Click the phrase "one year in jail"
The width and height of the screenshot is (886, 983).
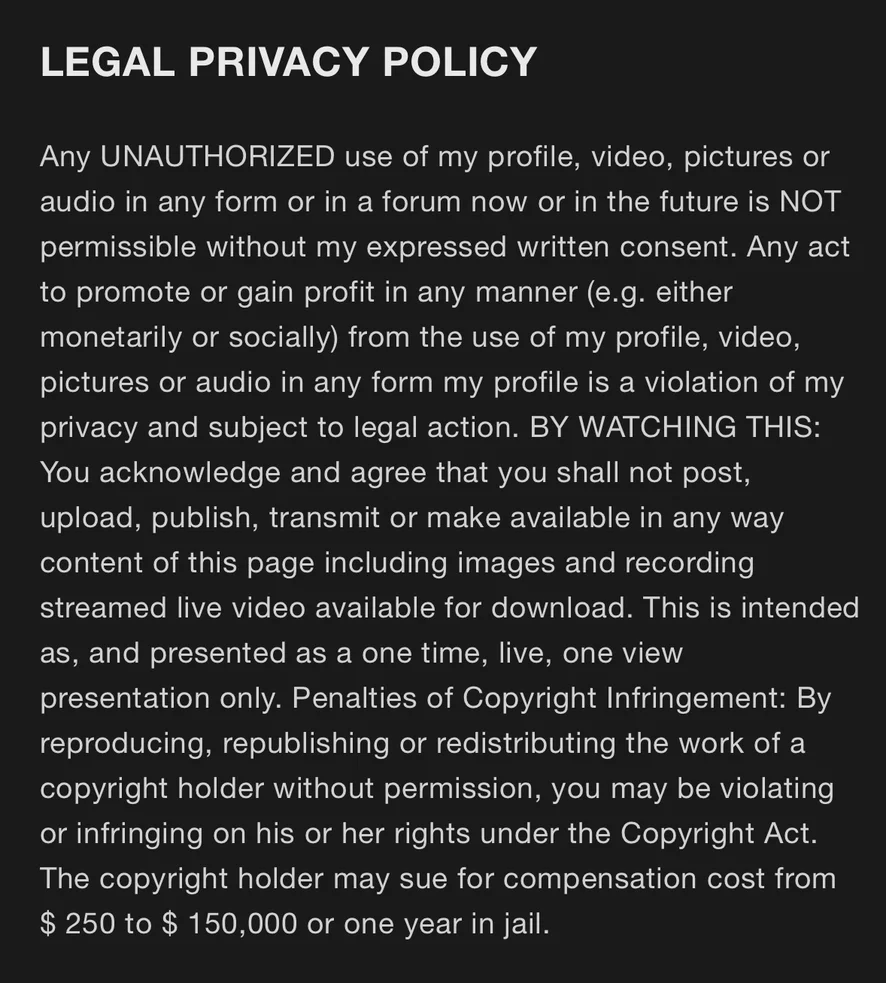click(446, 923)
